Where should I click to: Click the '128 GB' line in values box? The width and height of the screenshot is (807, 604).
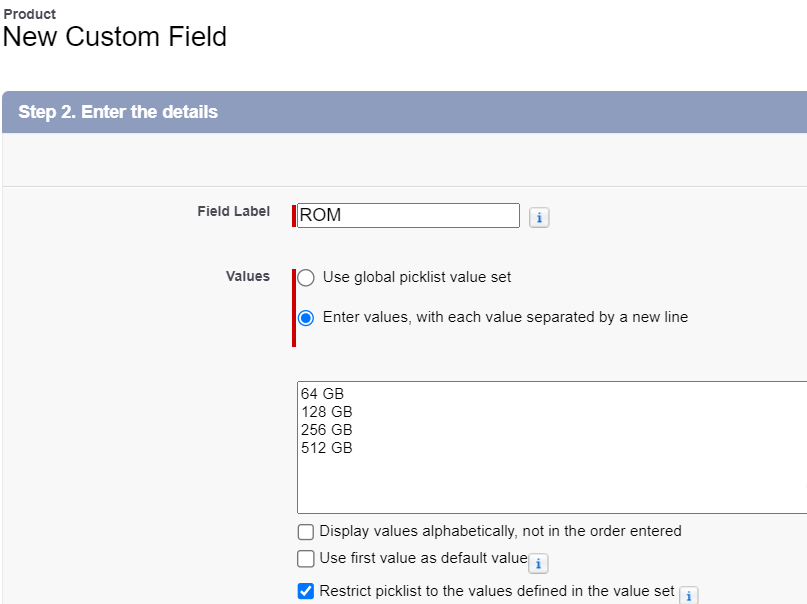click(326, 412)
